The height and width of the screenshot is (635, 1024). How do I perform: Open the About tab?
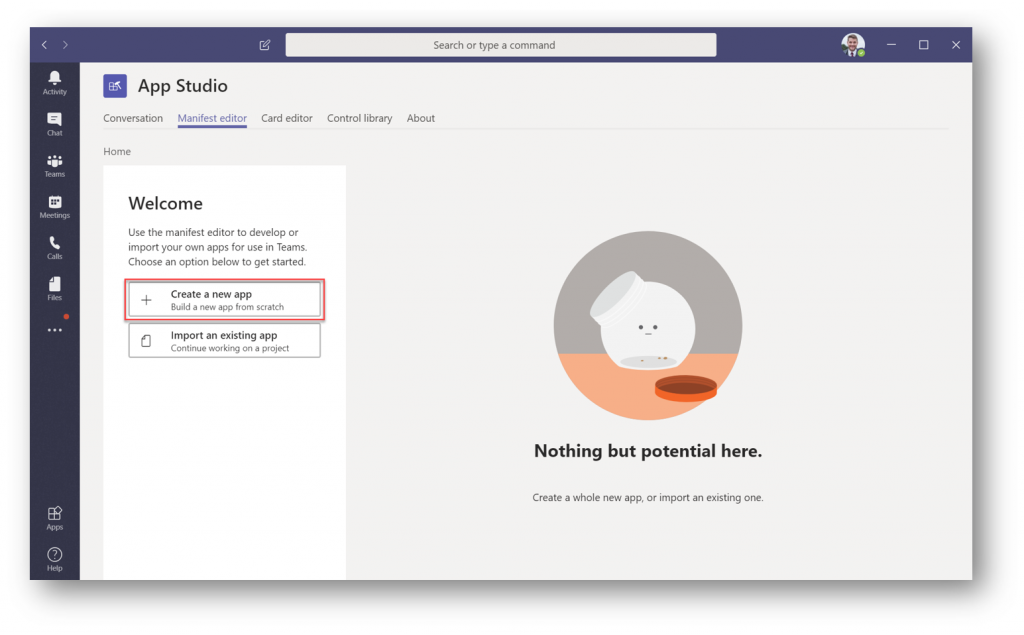coord(421,118)
